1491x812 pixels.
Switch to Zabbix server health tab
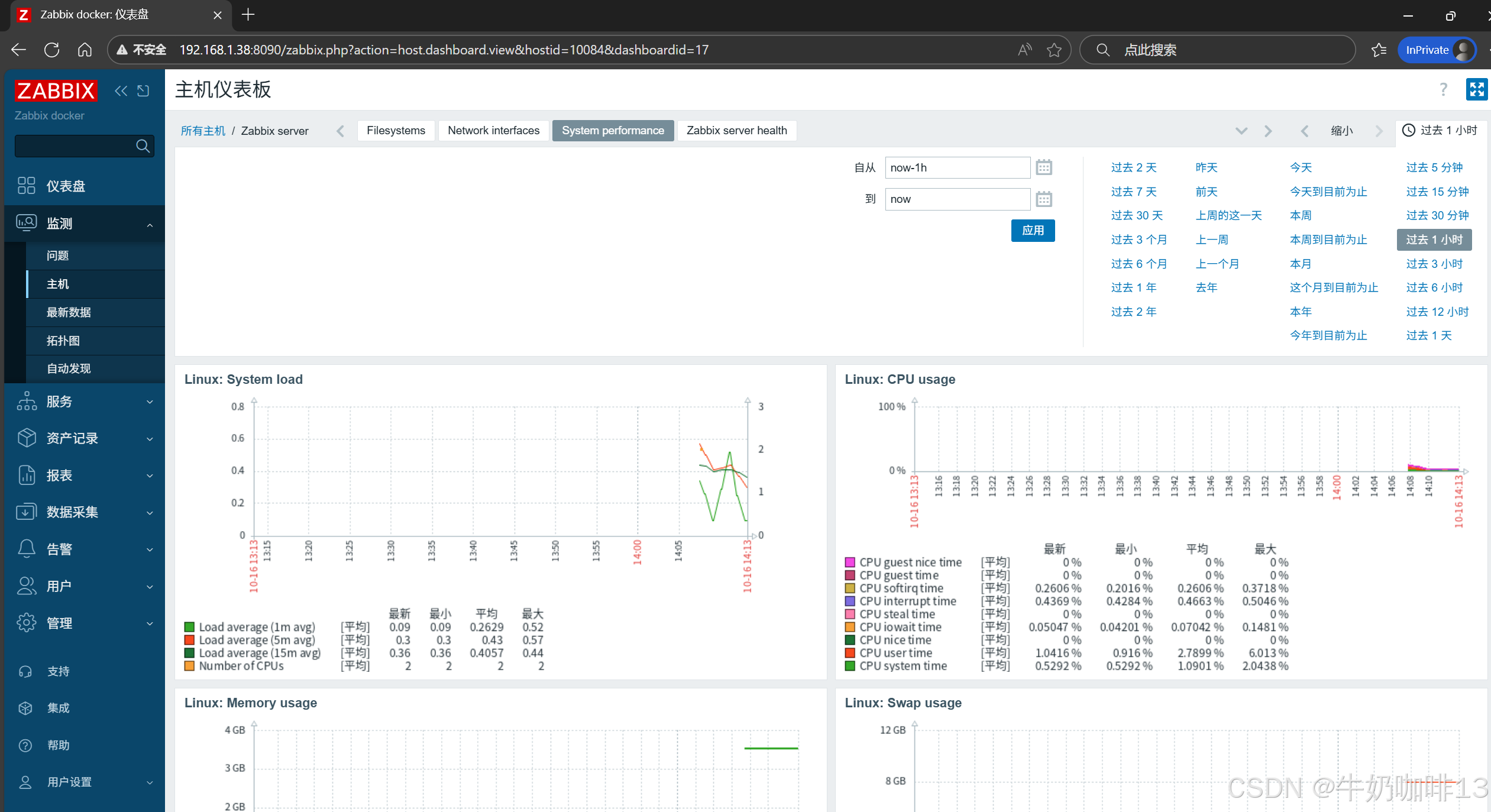pos(736,131)
